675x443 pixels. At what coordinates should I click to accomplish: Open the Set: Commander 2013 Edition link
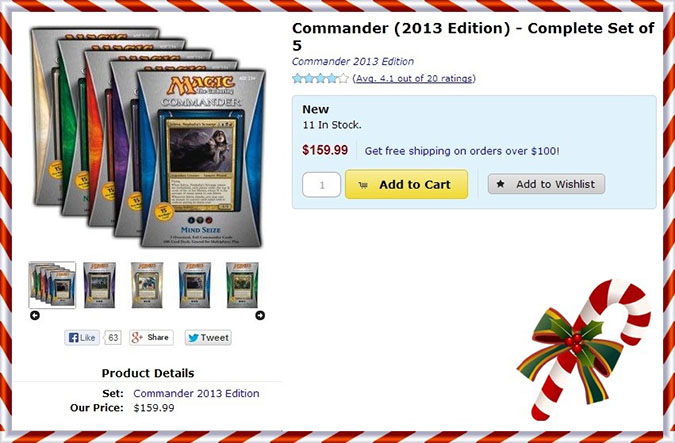196,393
